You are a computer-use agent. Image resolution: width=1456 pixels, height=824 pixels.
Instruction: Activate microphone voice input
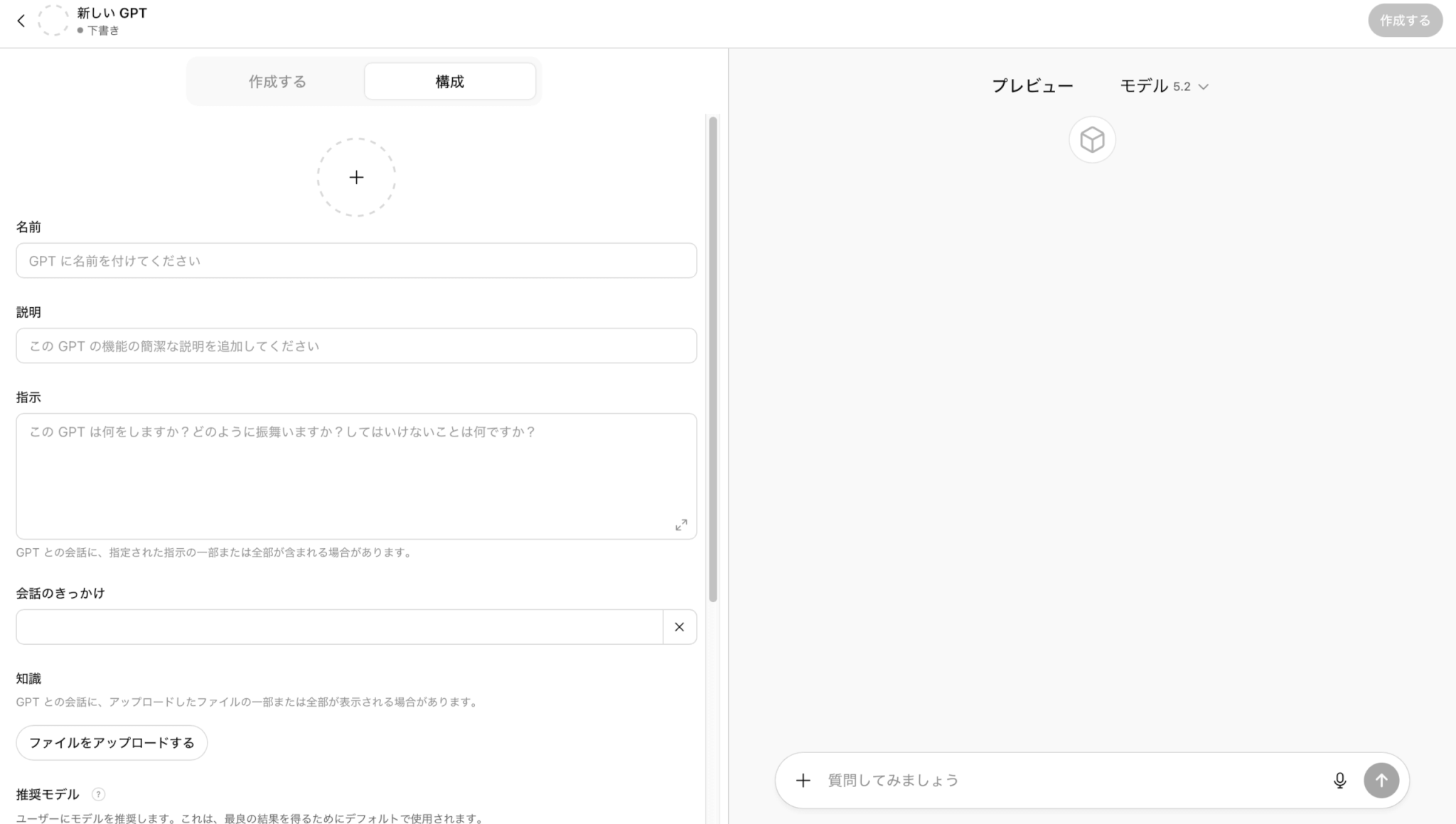1339,780
